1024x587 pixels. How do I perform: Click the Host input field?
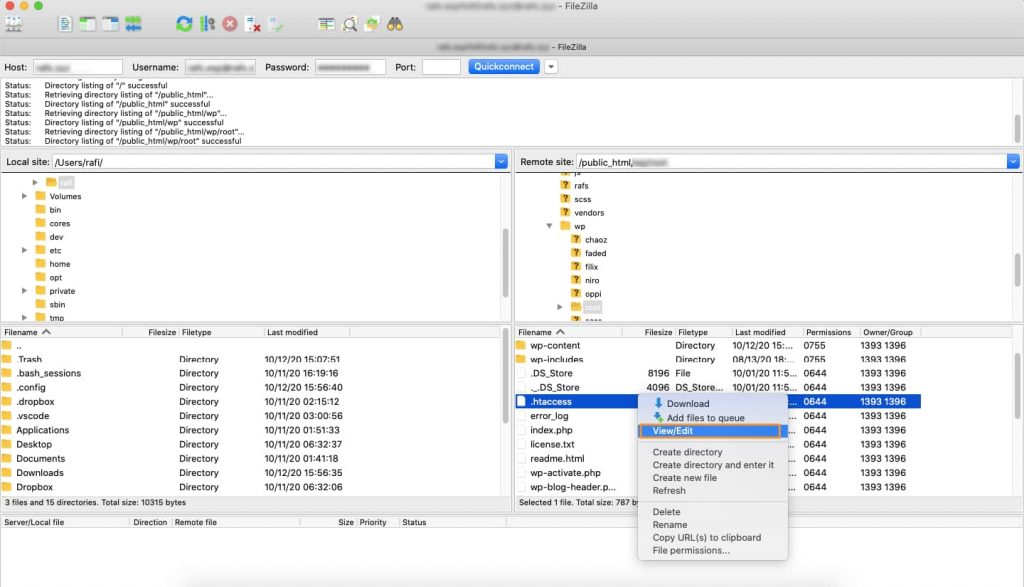[x=78, y=67]
